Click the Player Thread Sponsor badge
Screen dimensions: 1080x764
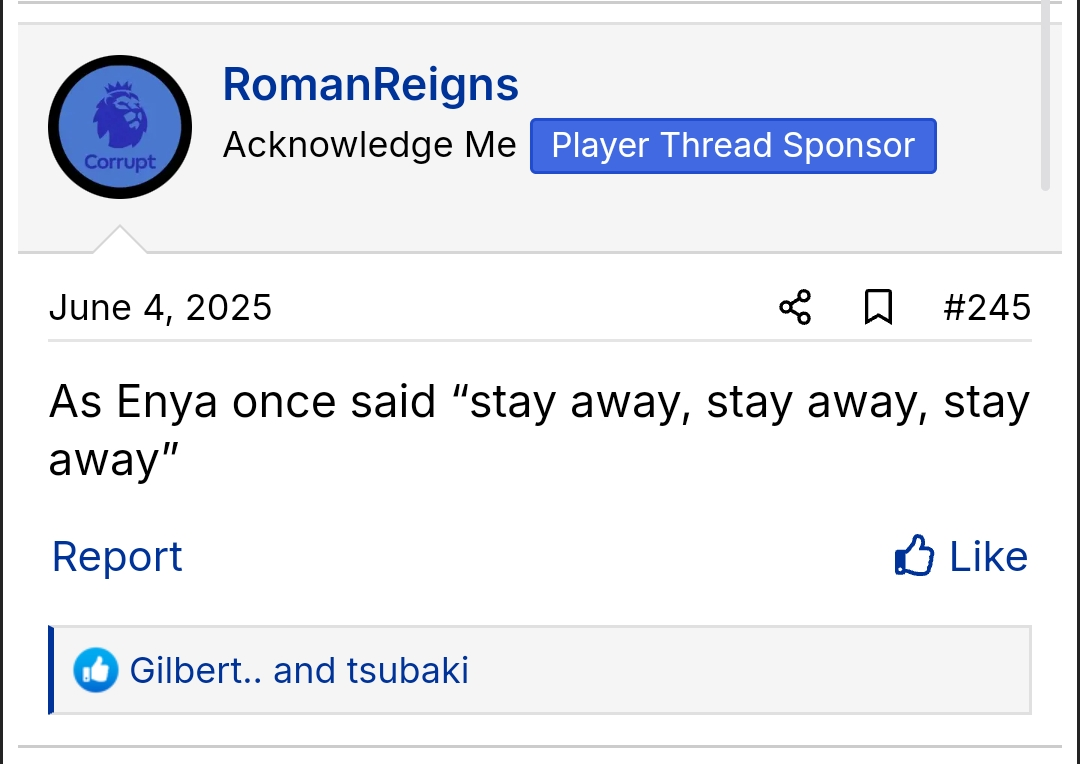(x=733, y=146)
